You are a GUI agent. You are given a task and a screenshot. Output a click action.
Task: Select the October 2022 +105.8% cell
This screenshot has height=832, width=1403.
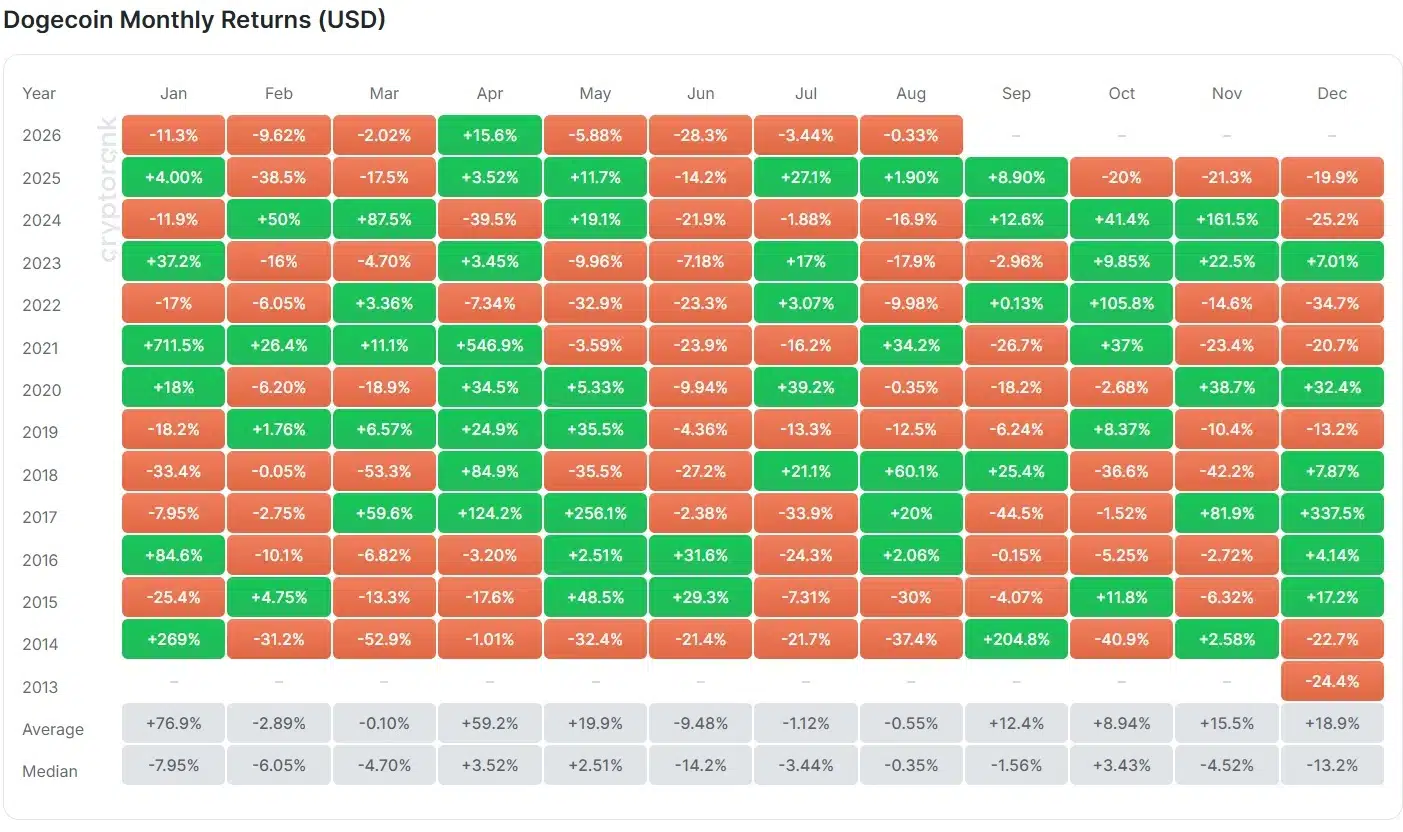1122,303
